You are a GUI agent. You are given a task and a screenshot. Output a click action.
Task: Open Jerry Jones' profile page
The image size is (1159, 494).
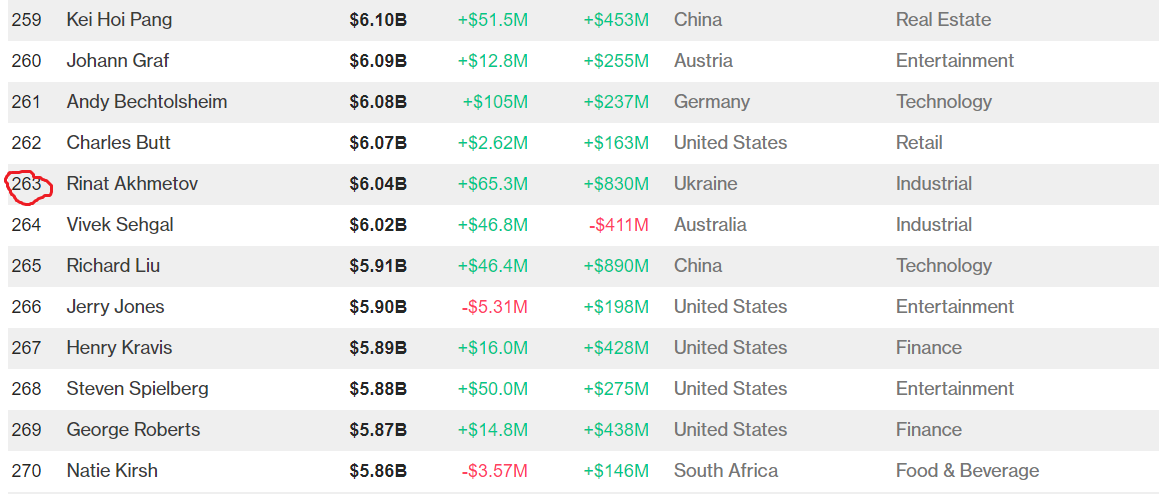click(x=115, y=307)
